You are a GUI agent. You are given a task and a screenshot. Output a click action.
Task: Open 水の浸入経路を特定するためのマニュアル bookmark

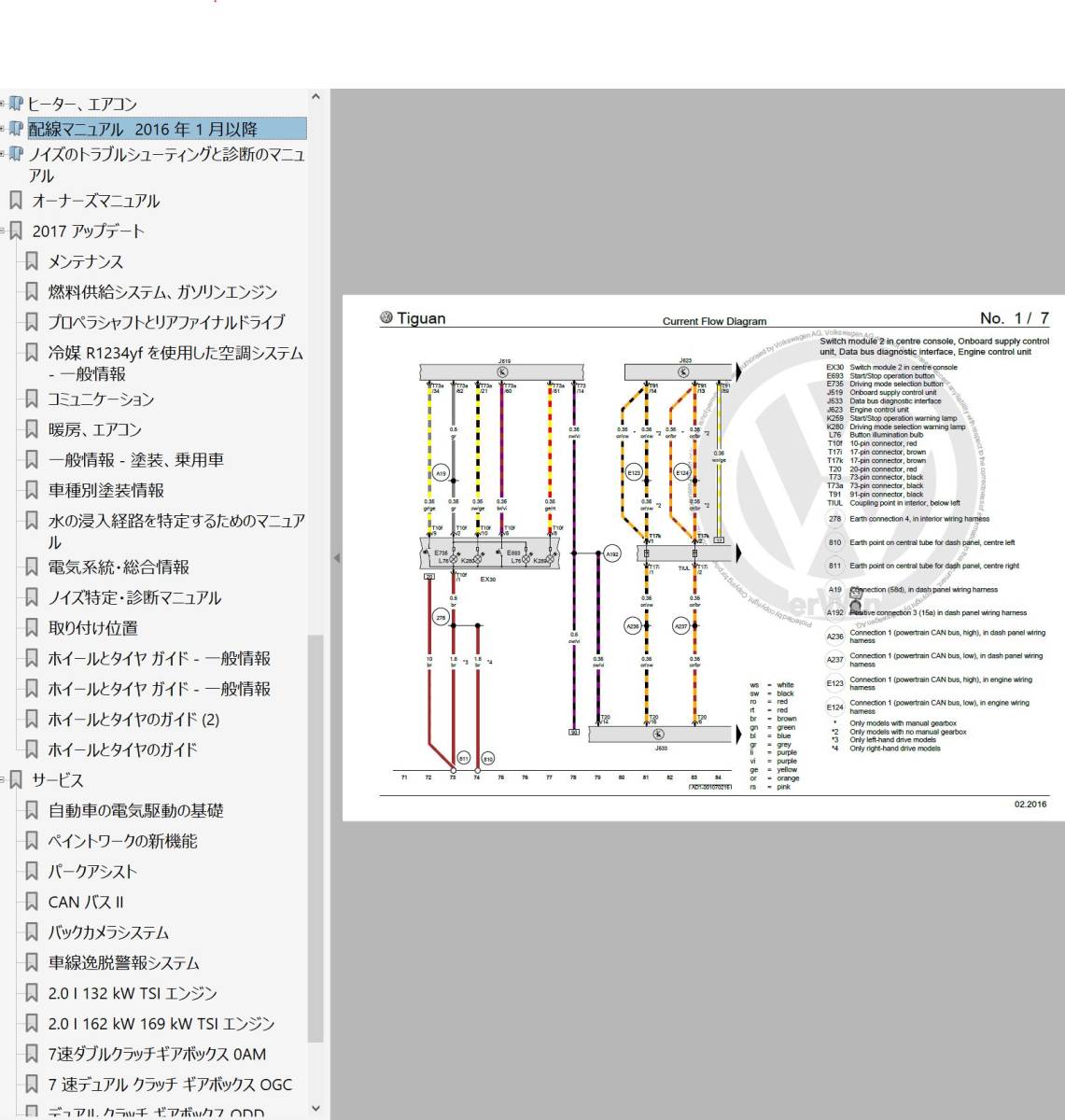(176, 531)
